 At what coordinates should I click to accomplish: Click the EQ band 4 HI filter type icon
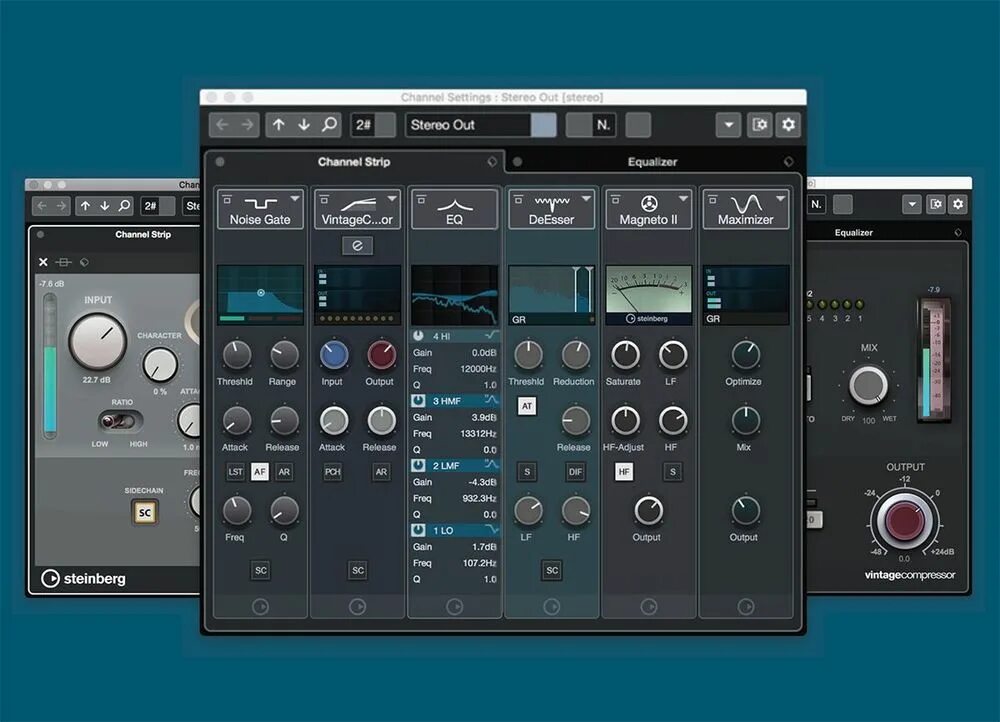point(490,335)
